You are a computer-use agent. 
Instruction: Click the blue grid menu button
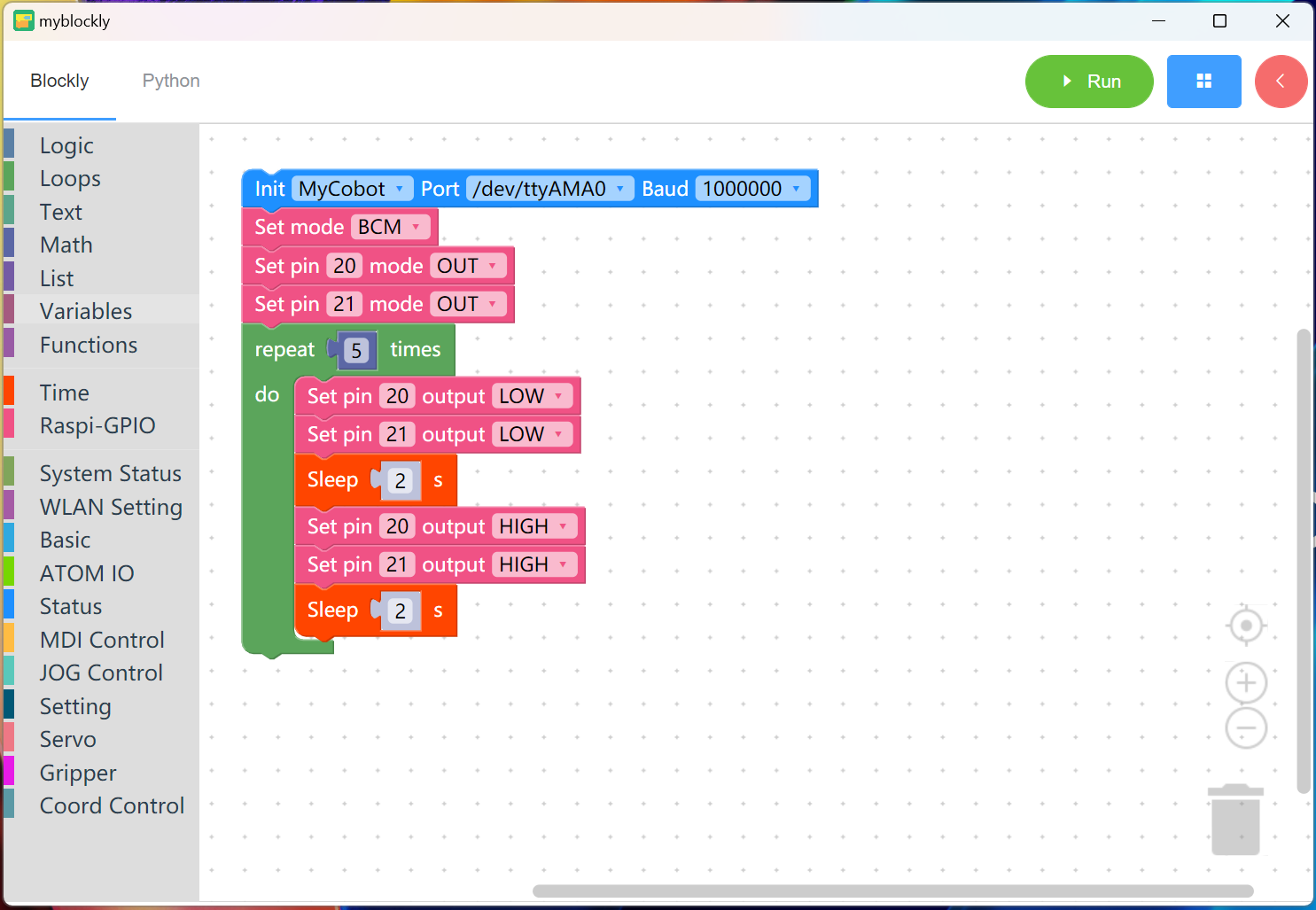click(x=1203, y=82)
